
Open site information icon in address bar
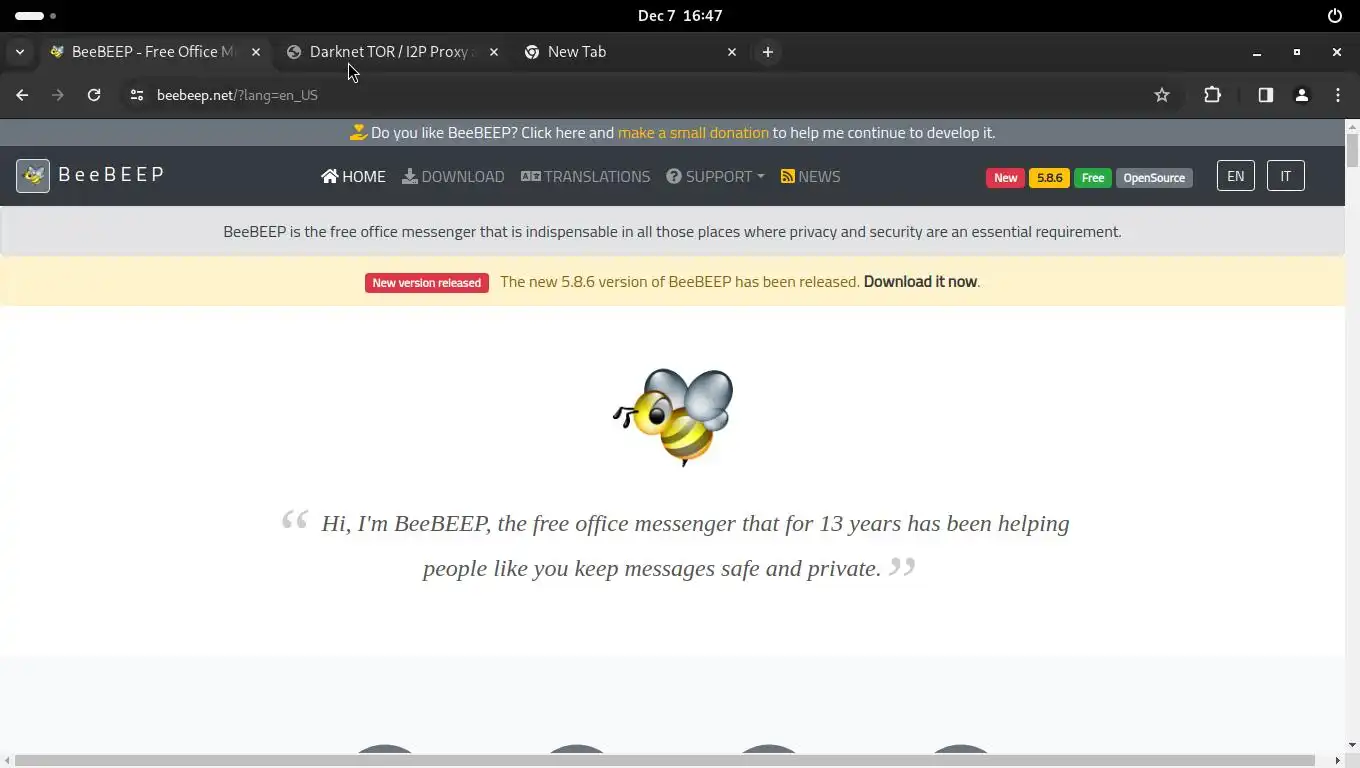click(137, 95)
